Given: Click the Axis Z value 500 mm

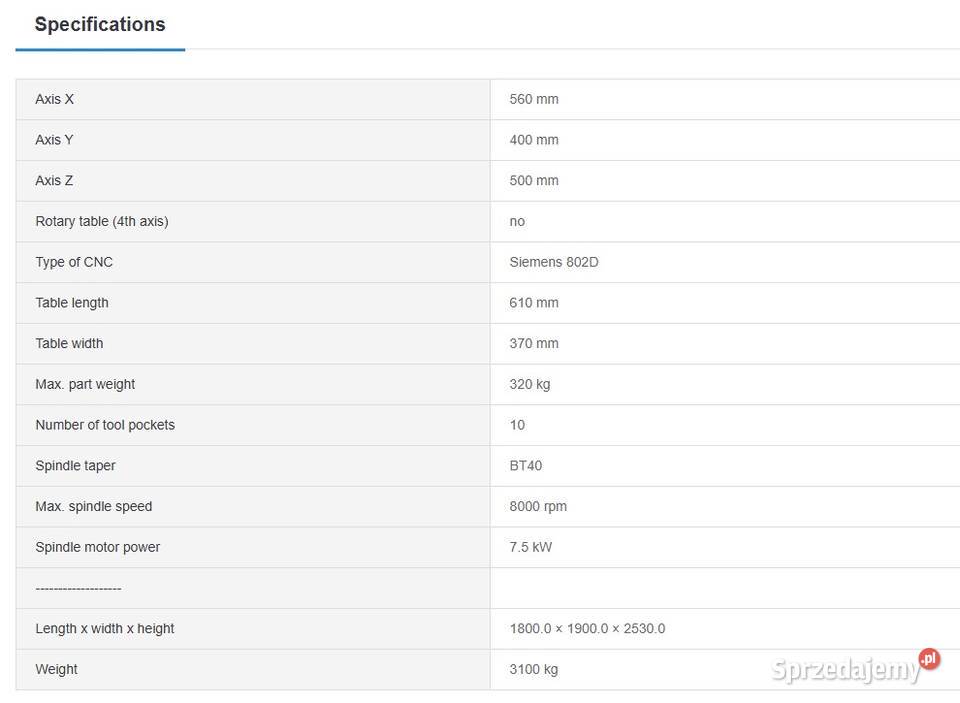Looking at the screenshot, I should coord(534,181).
